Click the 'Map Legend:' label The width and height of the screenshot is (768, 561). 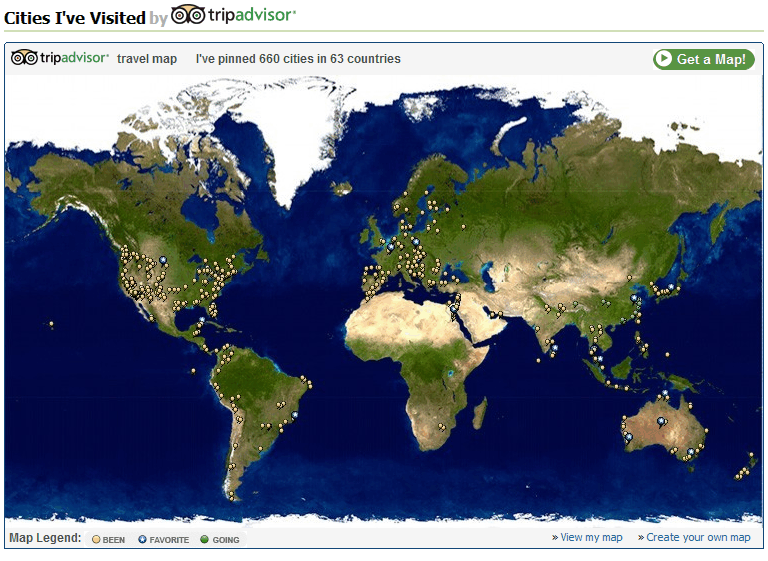[x=45, y=538]
